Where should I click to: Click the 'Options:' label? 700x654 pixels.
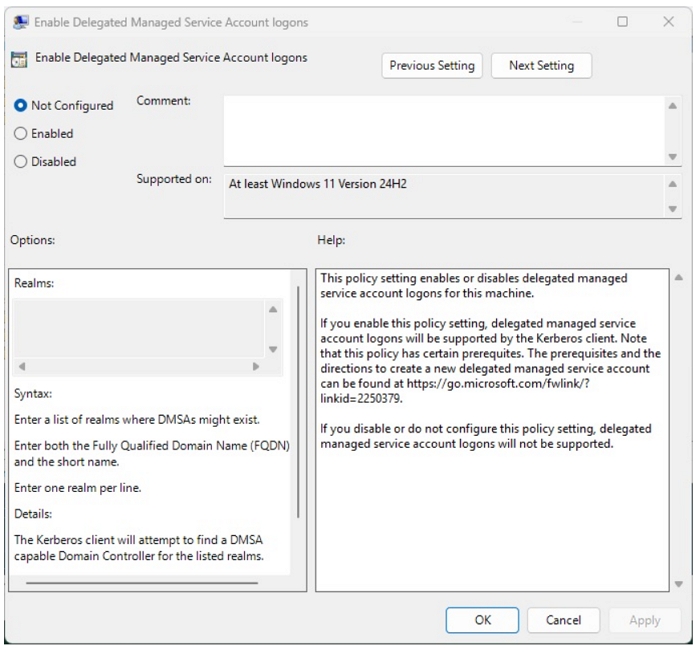pyautogui.click(x=33, y=240)
